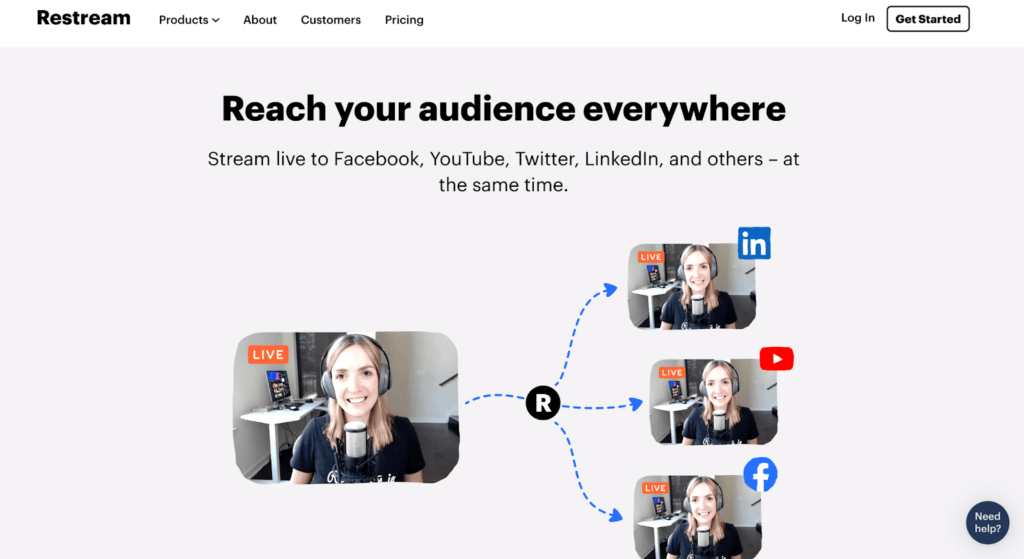Viewport: 1024px width, 559px height.
Task: Click the black Restream R icon
Action: click(543, 403)
